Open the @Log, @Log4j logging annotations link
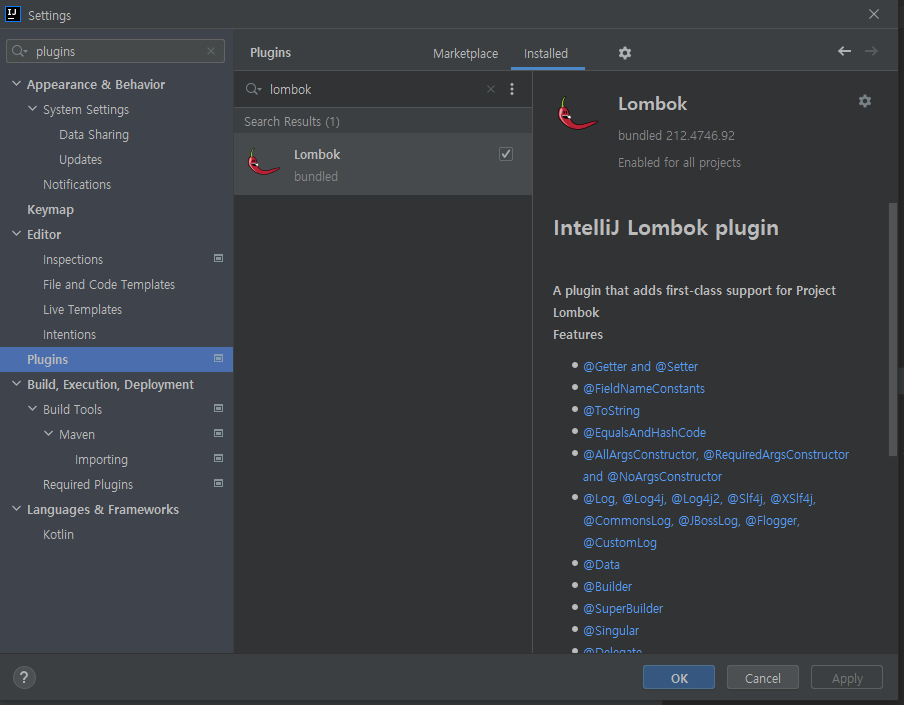The width and height of the screenshot is (904, 705). tap(699, 520)
